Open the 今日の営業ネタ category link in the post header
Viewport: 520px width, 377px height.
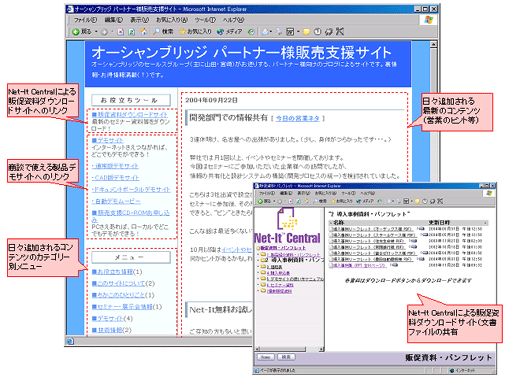[298, 118]
